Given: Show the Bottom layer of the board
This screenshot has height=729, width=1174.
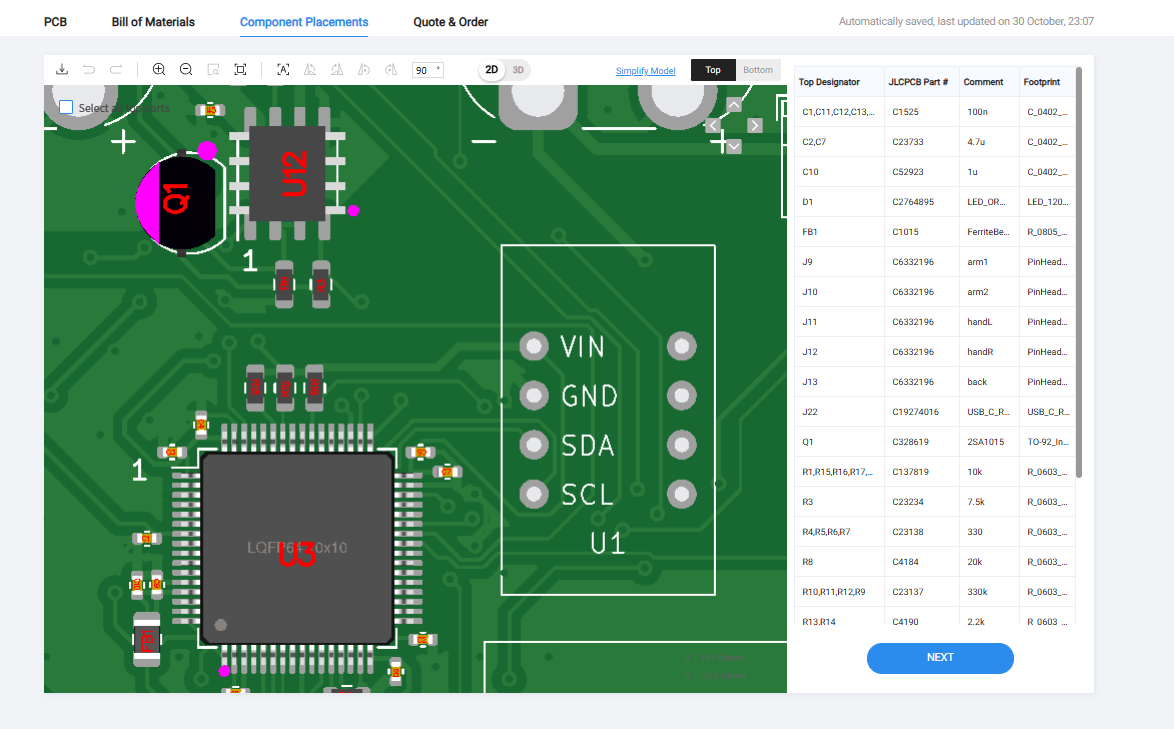Looking at the screenshot, I should pyautogui.click(x=758, y=70).
